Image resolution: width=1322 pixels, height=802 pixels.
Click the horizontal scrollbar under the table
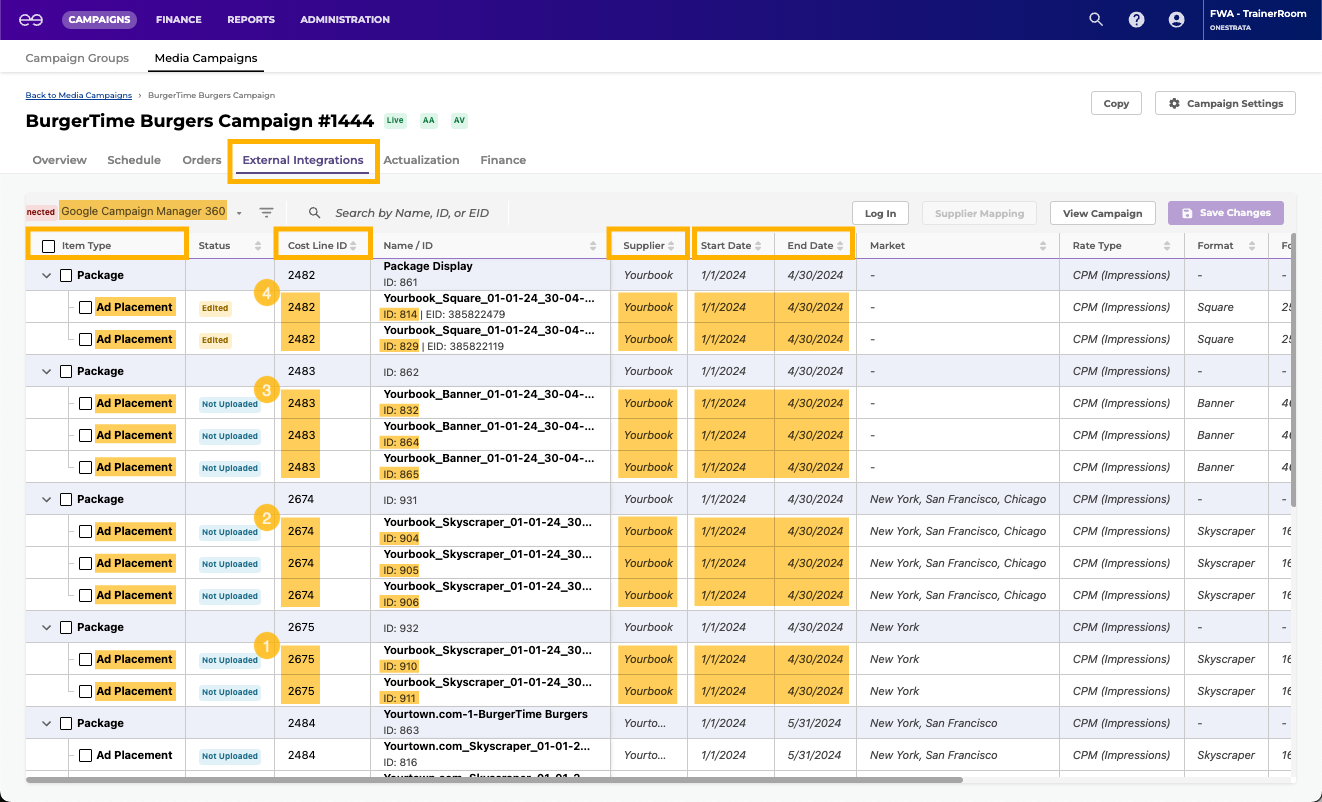point(494,779)
